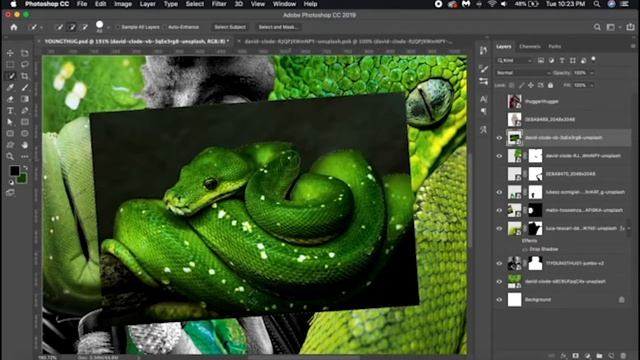Select the Pen tool
The image size is (640, 360).
click(x=25, y=110)
